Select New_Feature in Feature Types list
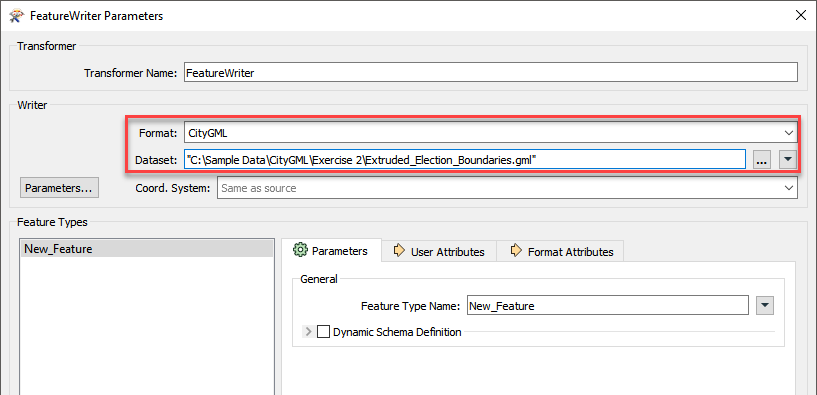Viewport: 817px width, 395px height. 146,249
